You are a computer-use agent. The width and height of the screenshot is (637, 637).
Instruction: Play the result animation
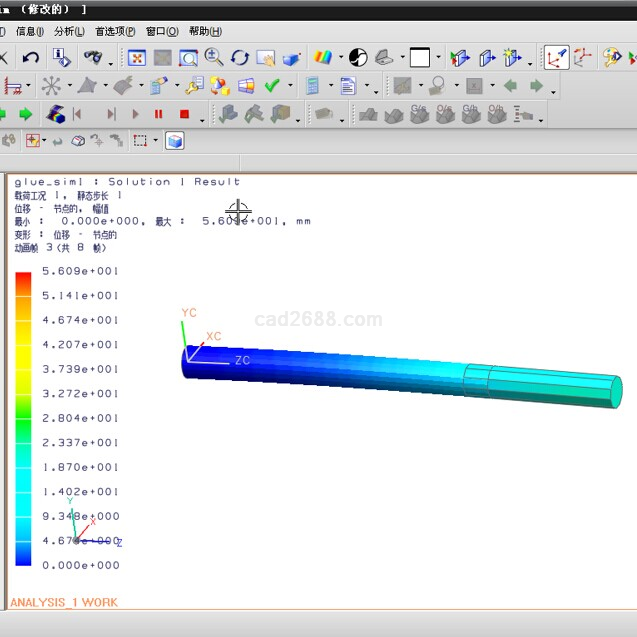tap(136, 114)
